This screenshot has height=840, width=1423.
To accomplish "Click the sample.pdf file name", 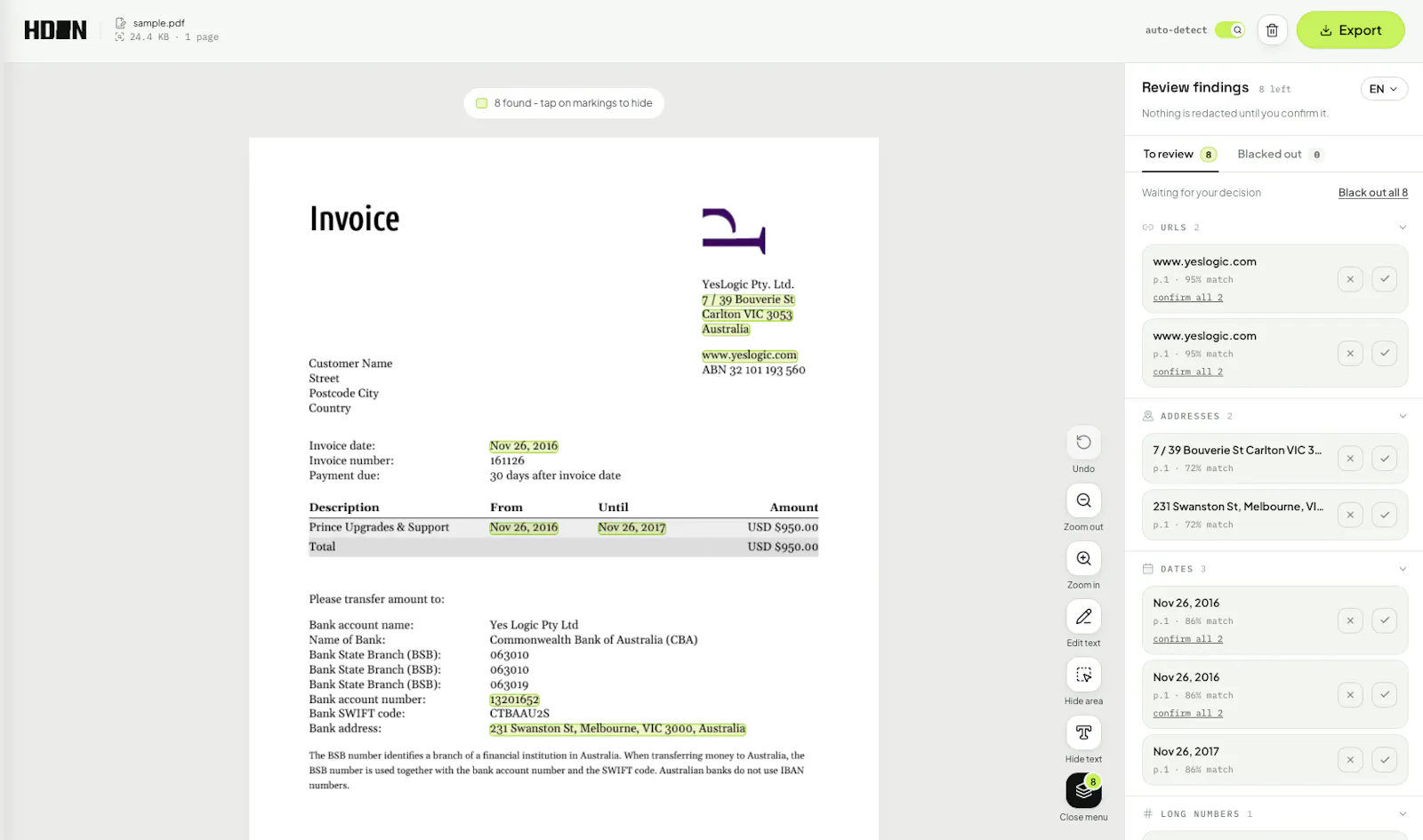I will tap(159, 23).
